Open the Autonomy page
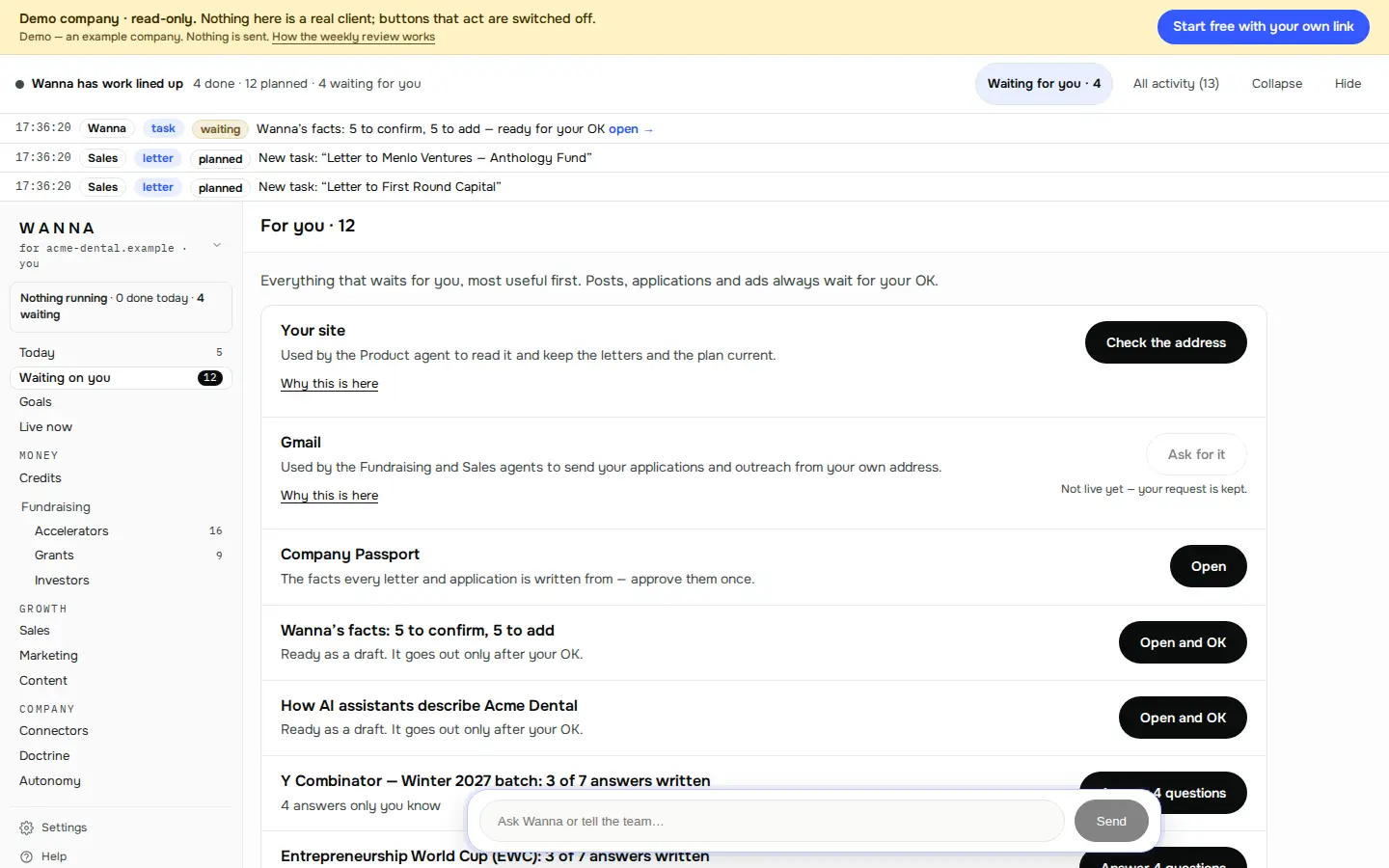 [x=121, y=781]
